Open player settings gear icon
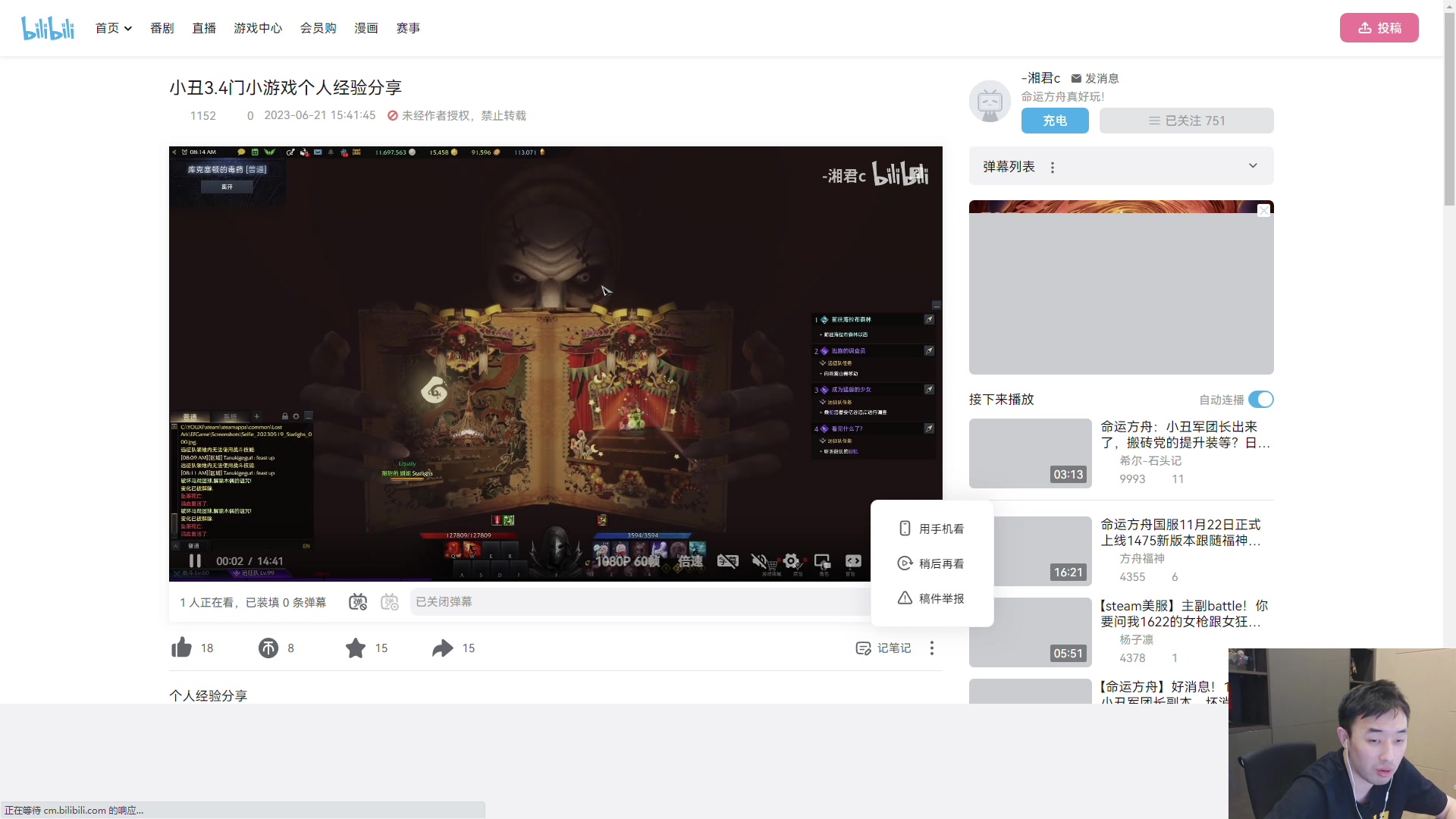The width and height of the screenshot is (1456, 819). [792, 561]
